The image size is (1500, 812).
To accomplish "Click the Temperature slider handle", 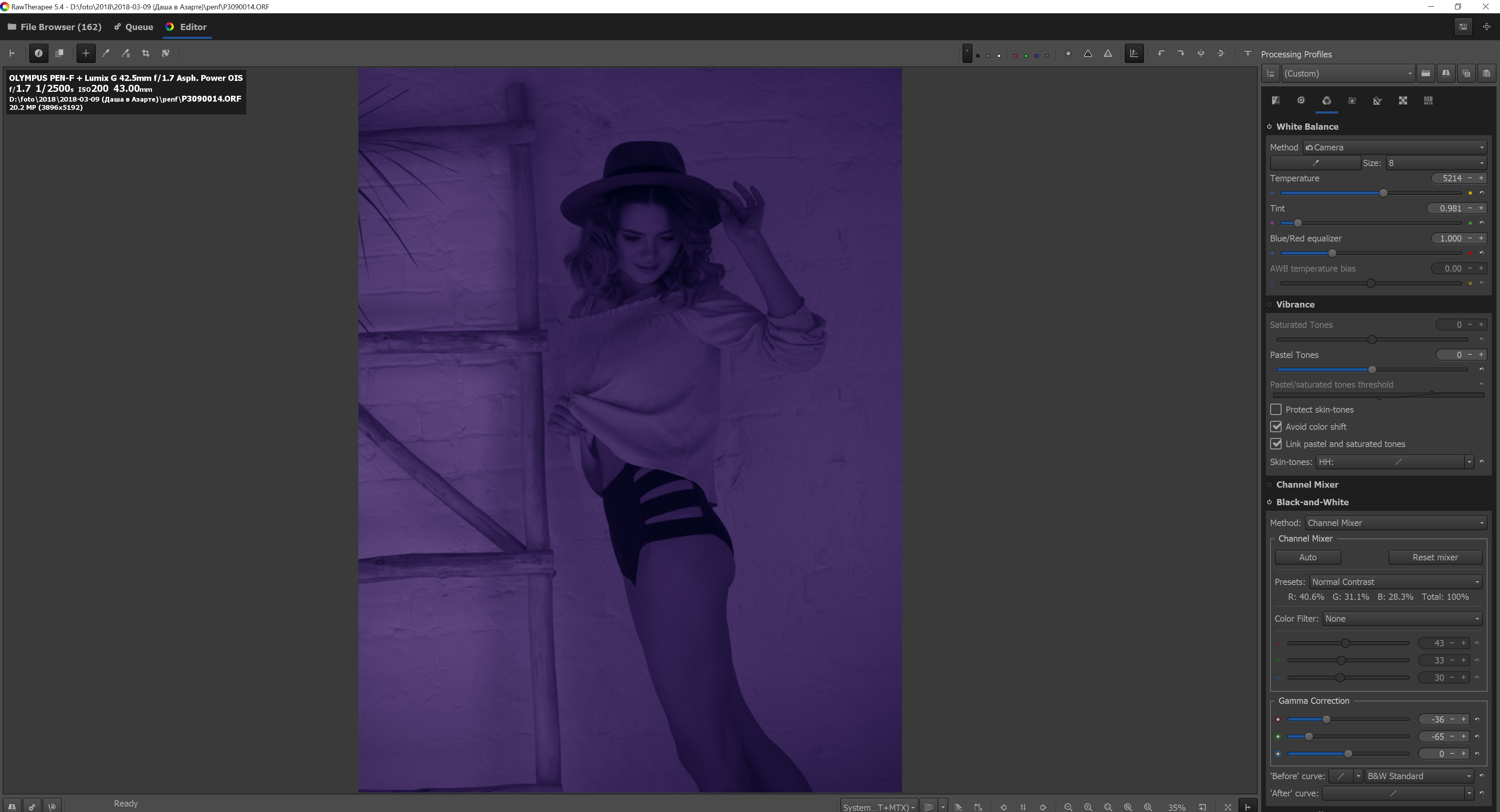I will [x=1383, y=193].
